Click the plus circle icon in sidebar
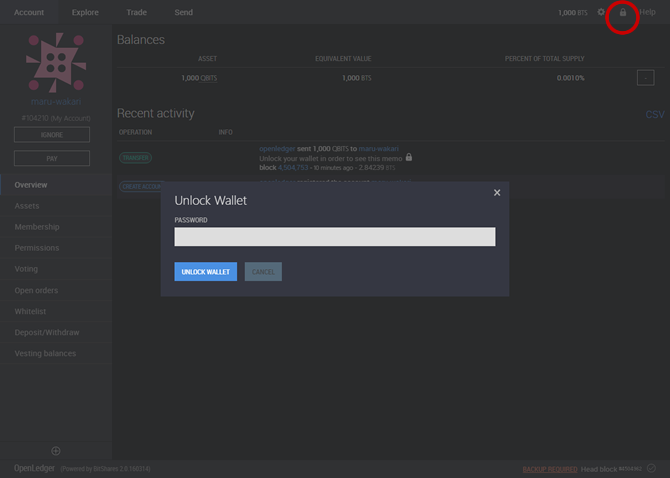This screenshot has height=478, width=670. (56, 452)
